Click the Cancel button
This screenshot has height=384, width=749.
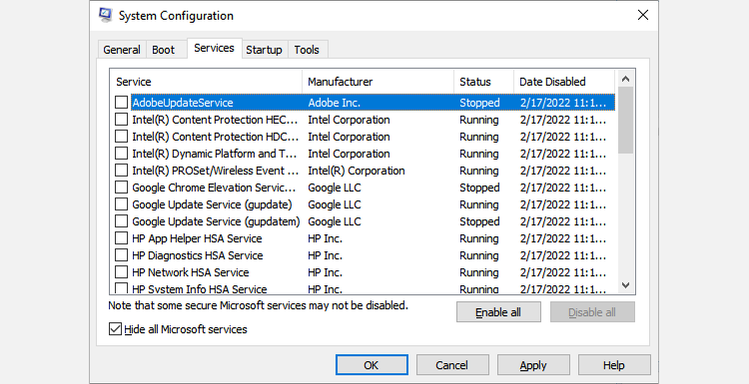[x=452, y=365]
